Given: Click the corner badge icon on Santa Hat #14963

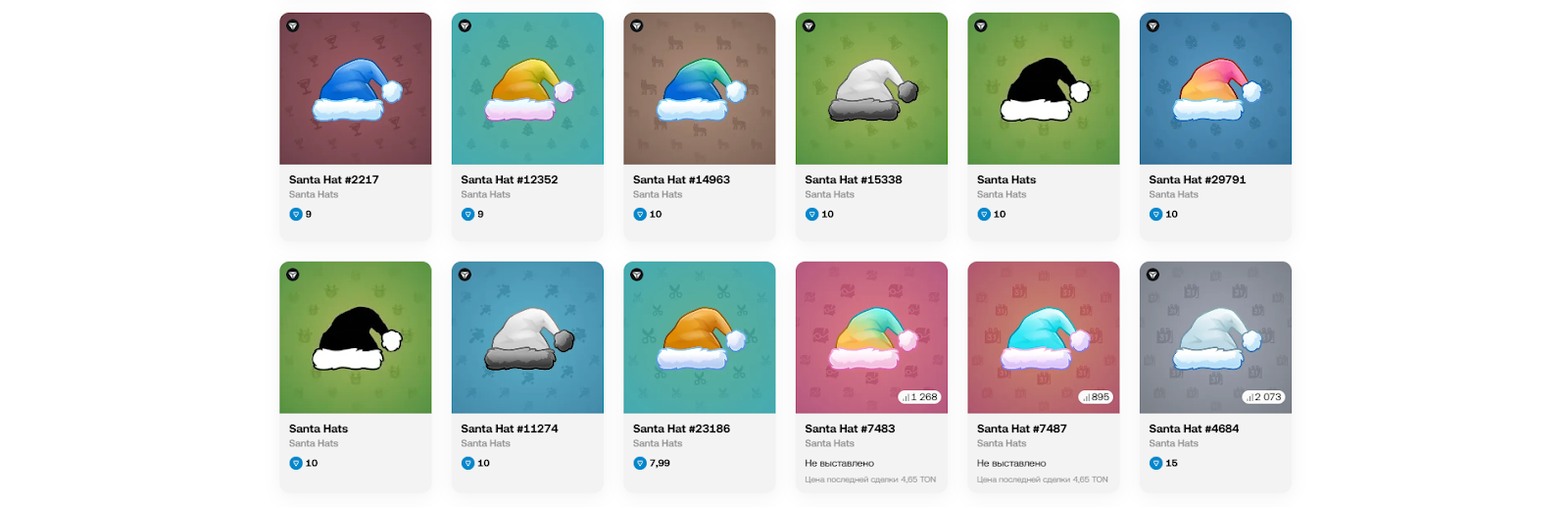Looking at the screenshot, I should [637, 25].
